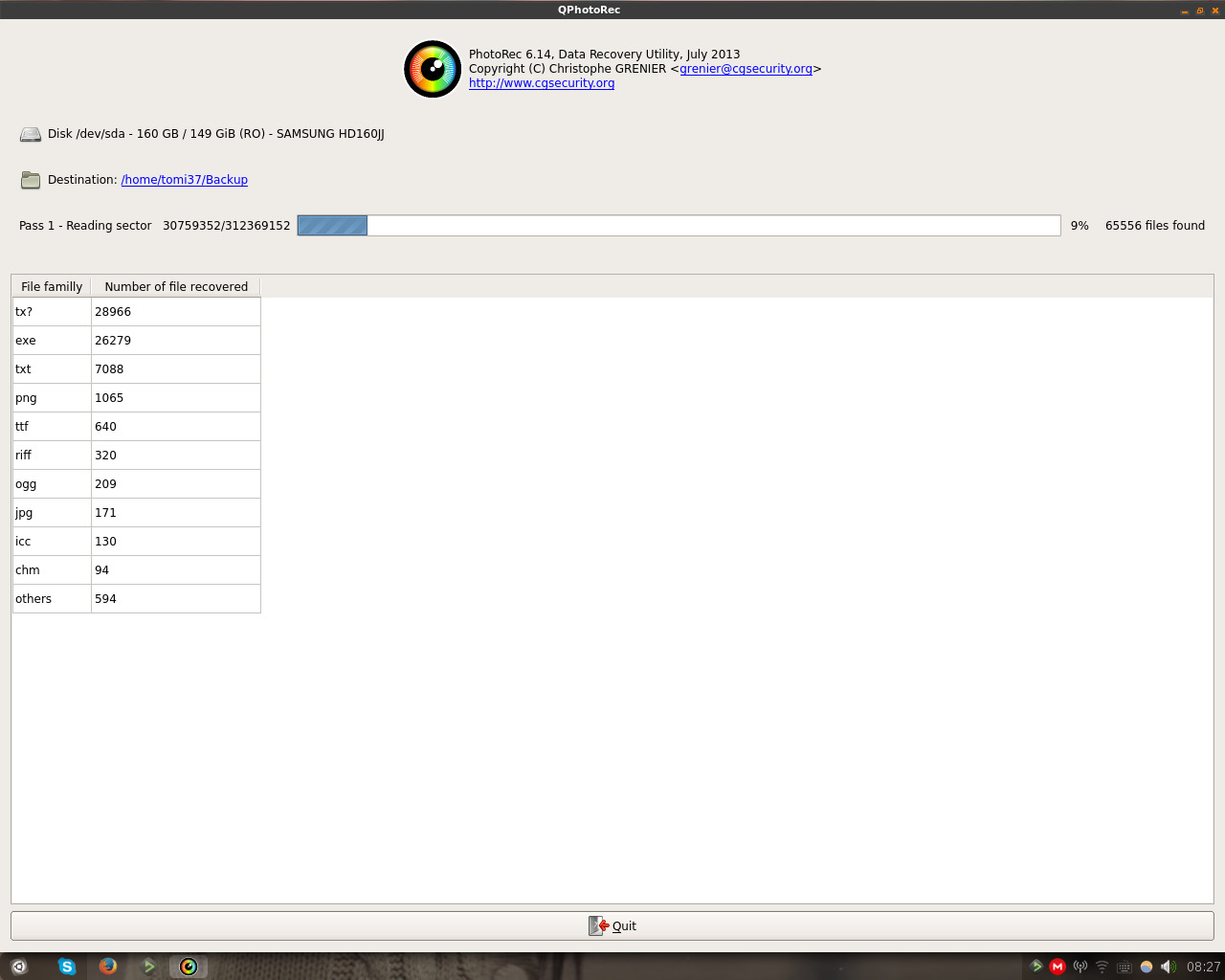1225x980 pixels.
Task: Select the chm file family cell
Action: (x=52, y=570)
